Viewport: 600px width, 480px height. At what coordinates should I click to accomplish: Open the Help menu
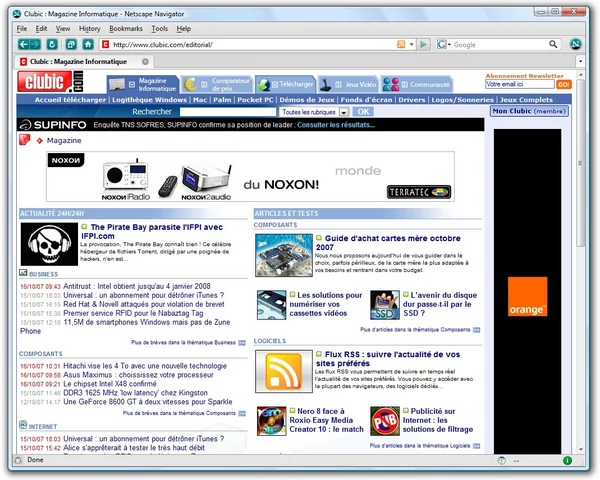184,29
